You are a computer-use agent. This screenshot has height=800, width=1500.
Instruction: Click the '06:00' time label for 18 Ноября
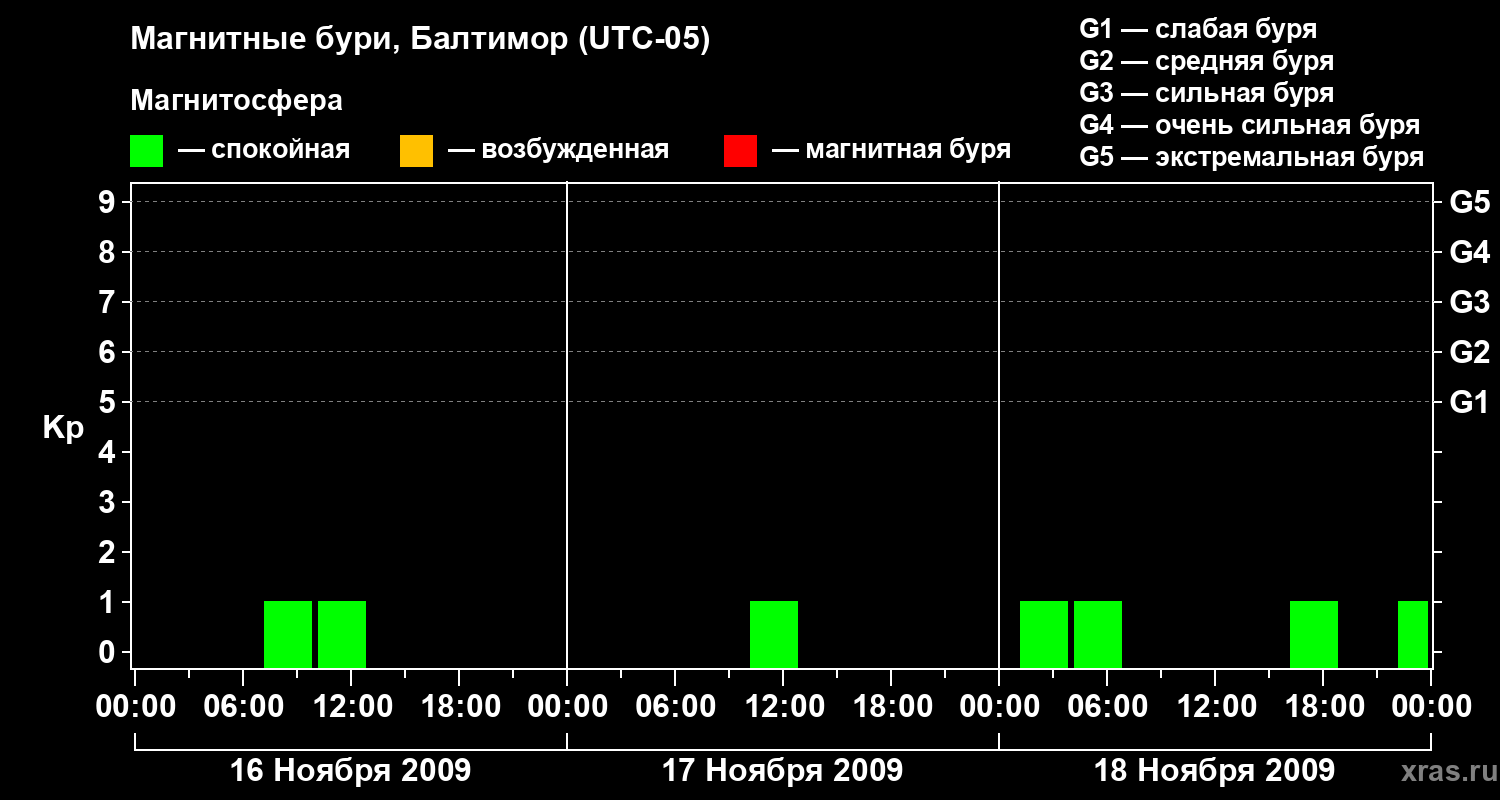[x=1107, y=706]
